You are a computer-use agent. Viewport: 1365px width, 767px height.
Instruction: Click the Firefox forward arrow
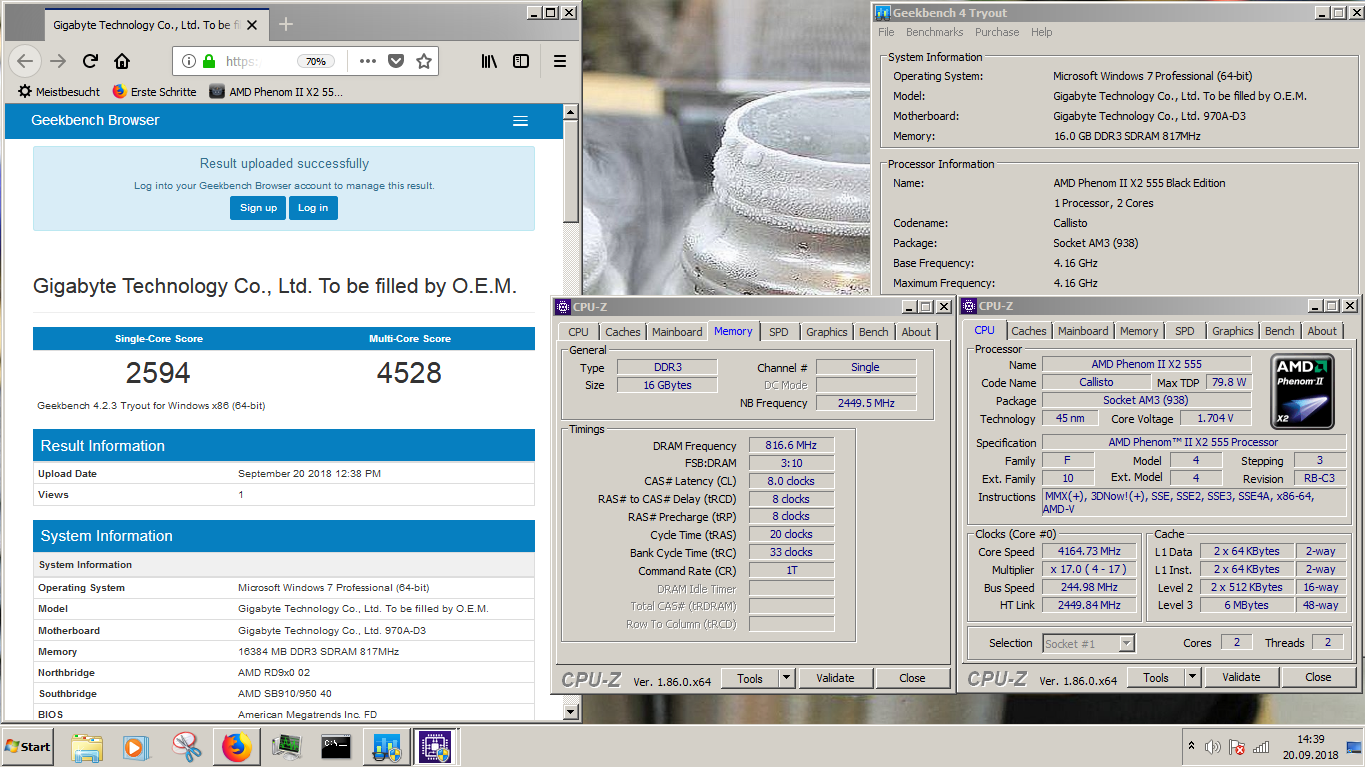[58, 61]
